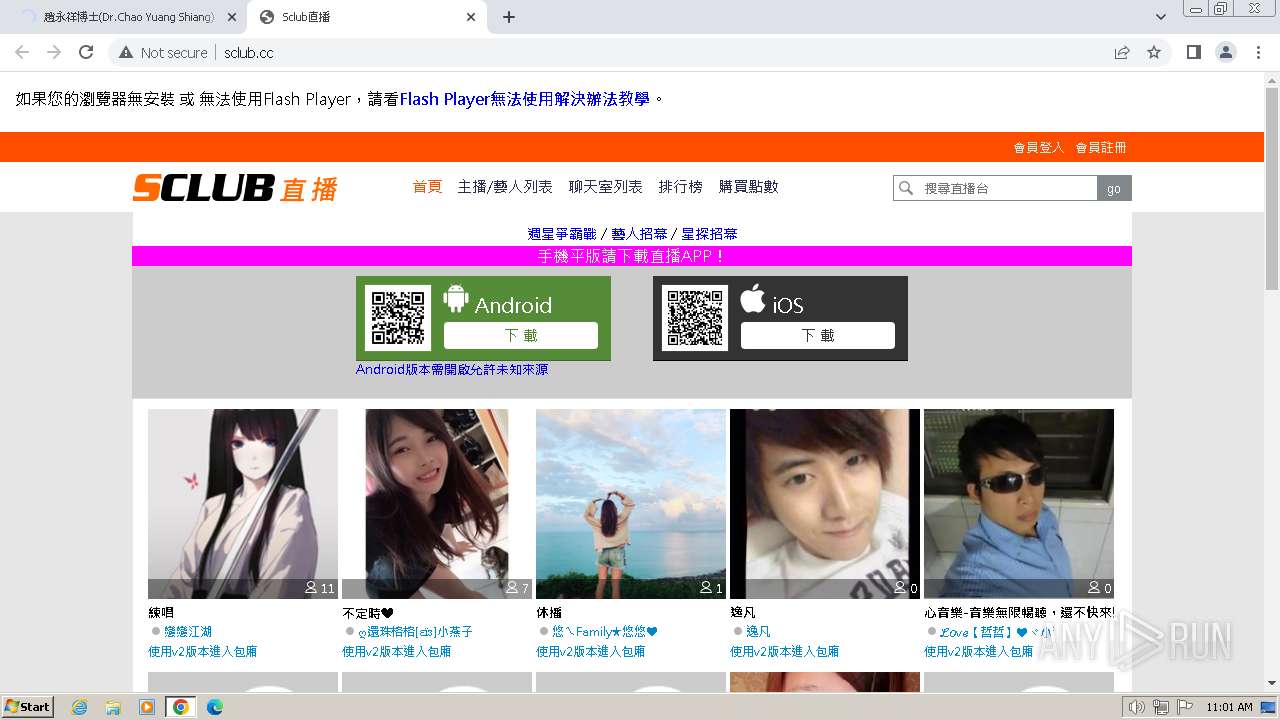Image resolution: width=1280 pixels, height=720 pixels.
Task: Click 使用v2版本進入包廂 under 練唱
Action: coord(202,651)
